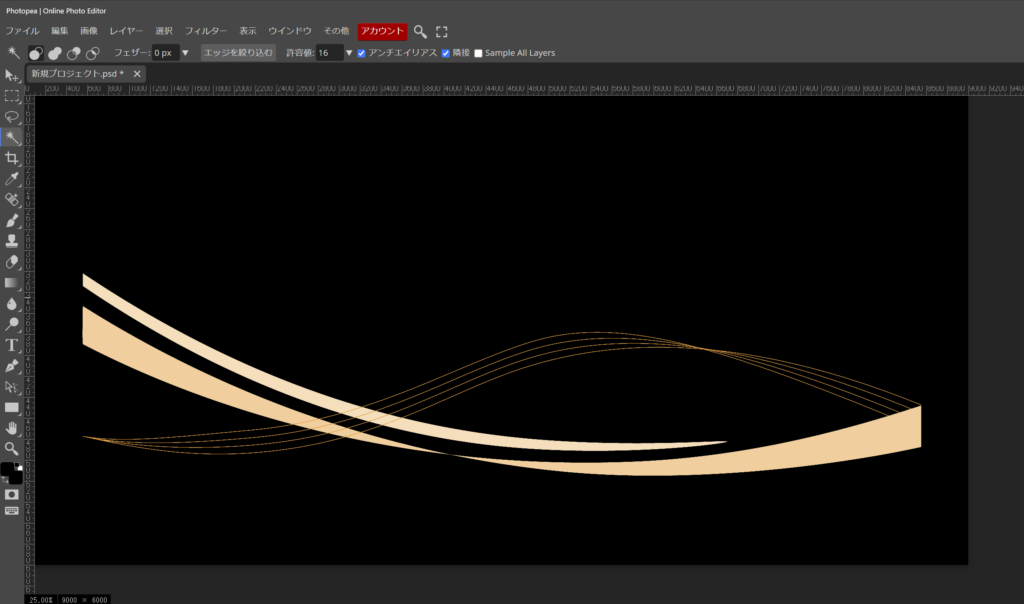Activate the Type text tool
1024x604 pixels.
tap(12, 345)
